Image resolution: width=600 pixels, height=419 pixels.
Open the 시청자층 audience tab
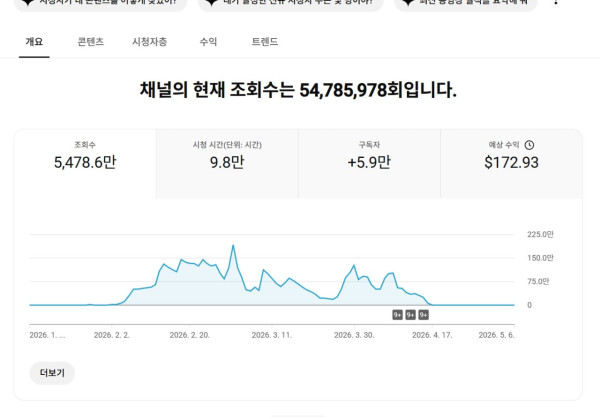pyautogui.click(x=150, y=42)
